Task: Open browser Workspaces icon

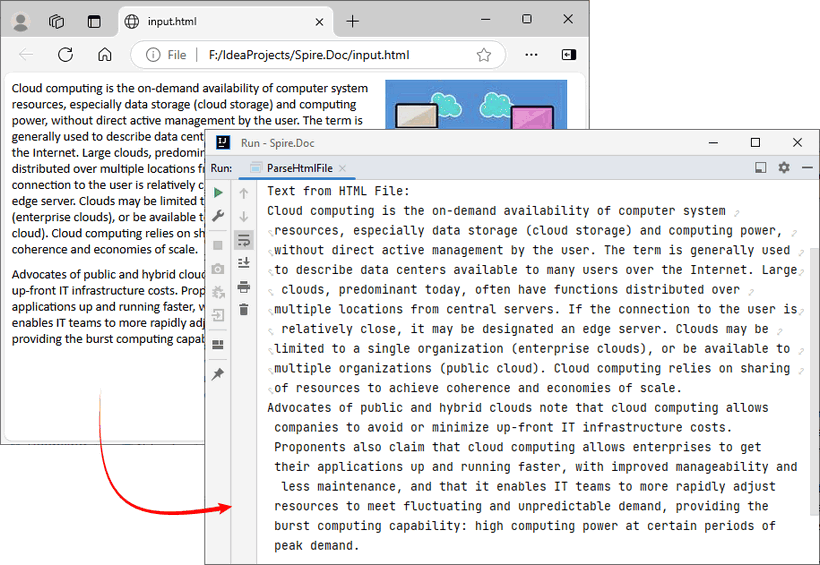Action: [x=56, y=21]
